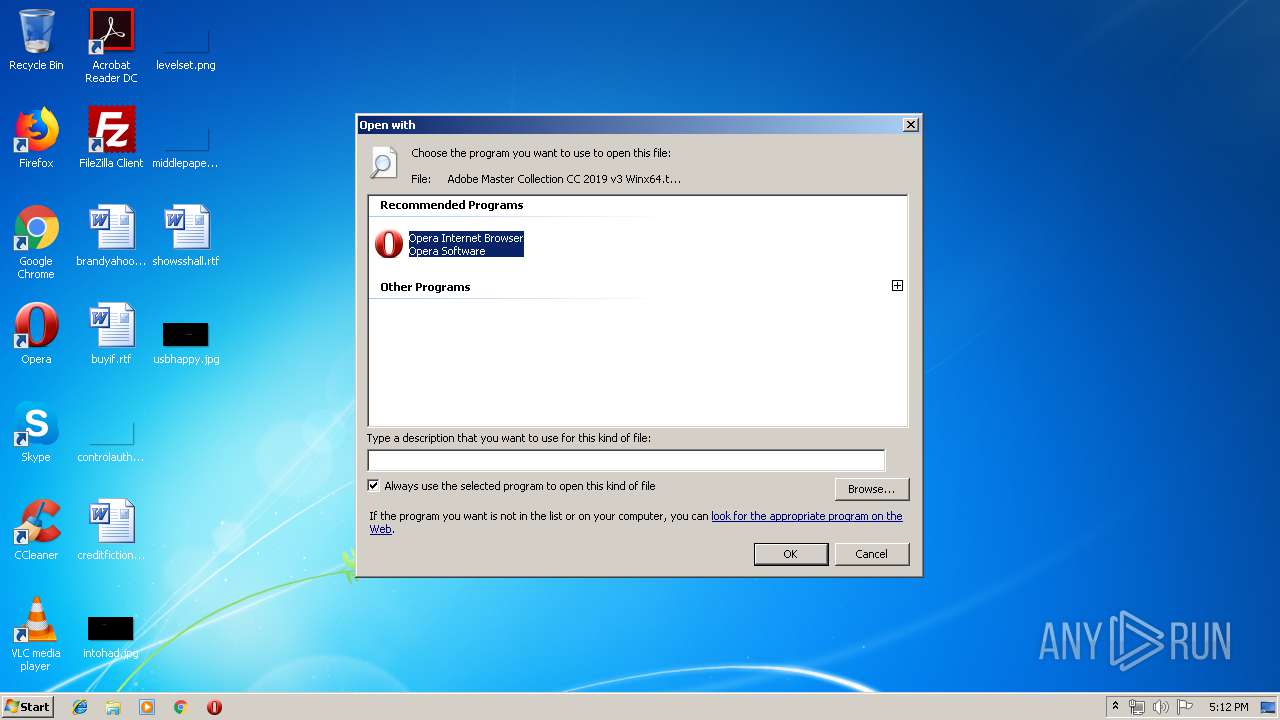The image size is (1280, 720).
Task: Select the Google Chrome desktop shortcut
Action: [x=36, y=242]
